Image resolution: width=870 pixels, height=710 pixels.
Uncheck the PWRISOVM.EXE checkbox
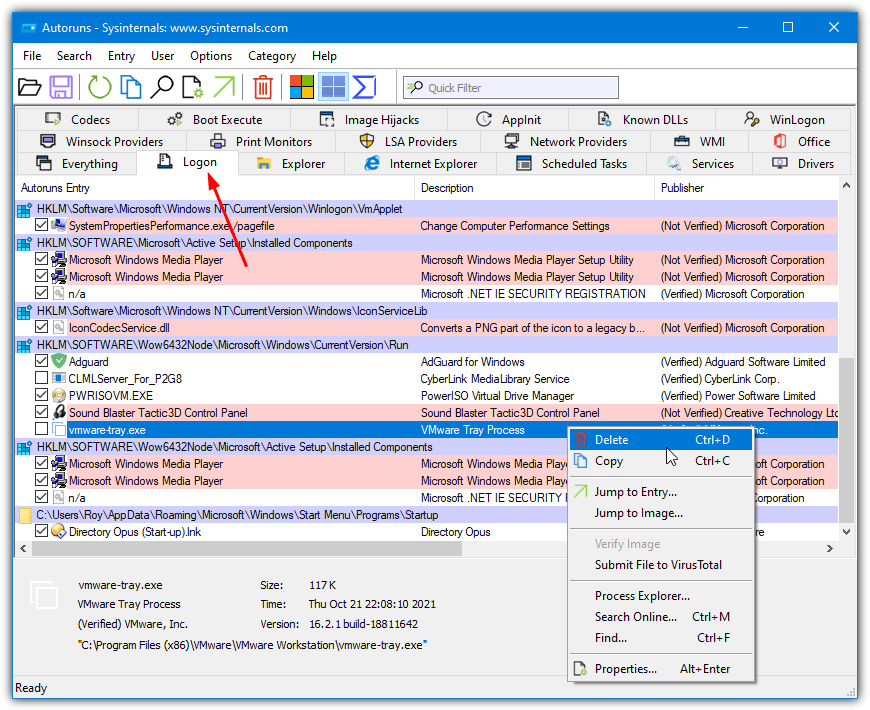point(41,395)
